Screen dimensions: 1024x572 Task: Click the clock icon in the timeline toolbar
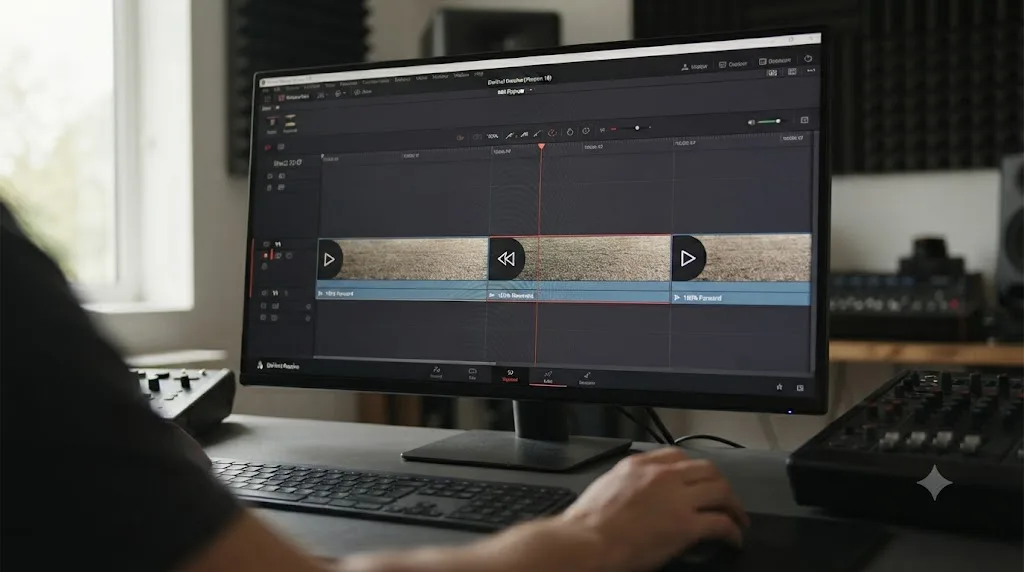coord(586,131)
